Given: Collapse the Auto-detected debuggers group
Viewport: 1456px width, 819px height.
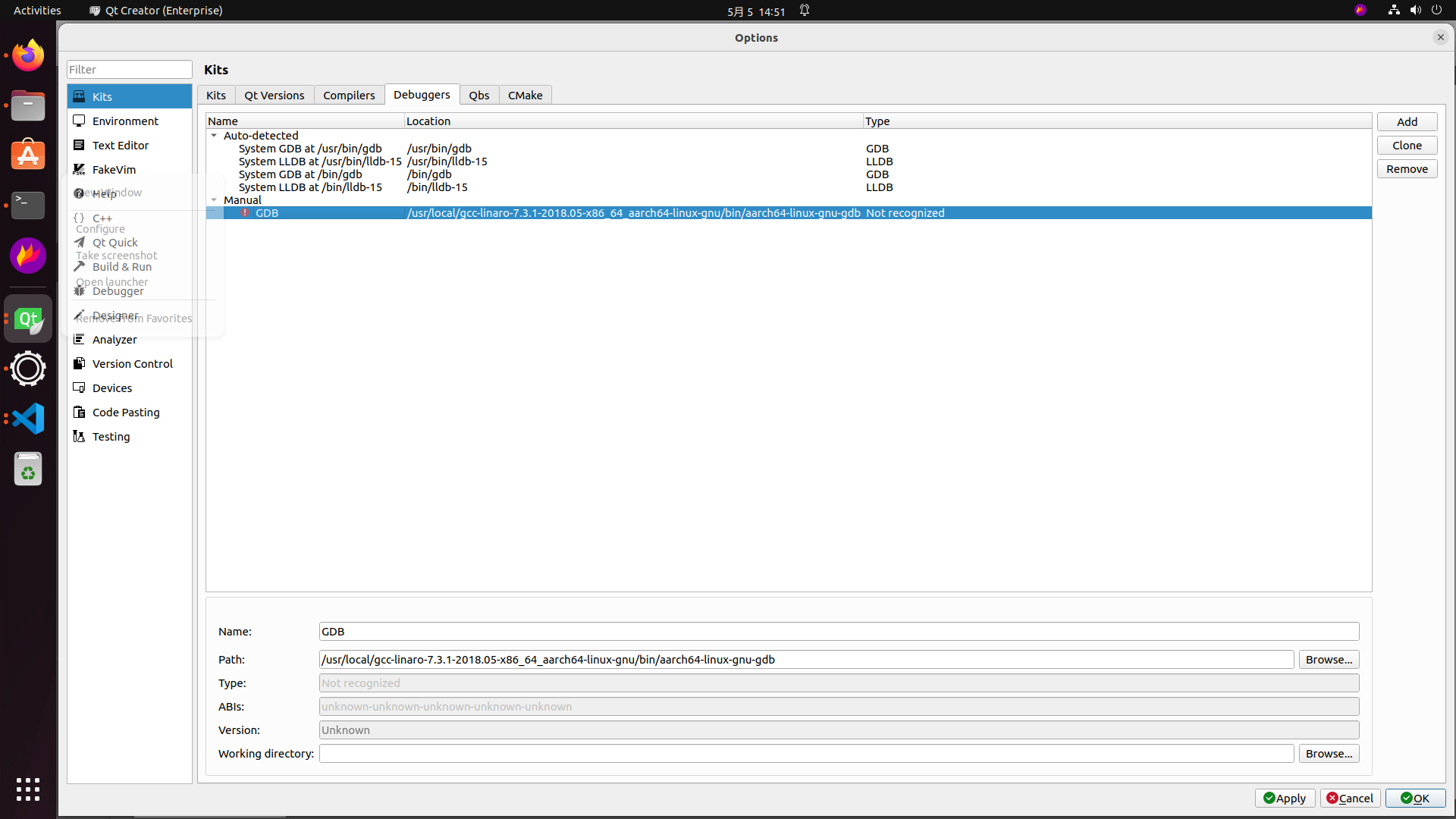Looking at the screenshot, I should tap(214, 136).
